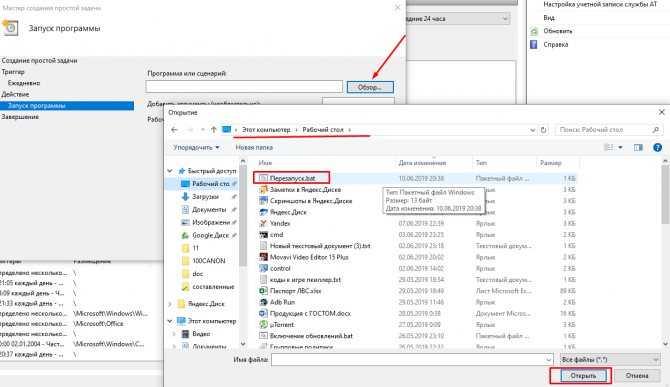670x387 pixels.
Task: Click the Имя файла input field
Action: 412,360
